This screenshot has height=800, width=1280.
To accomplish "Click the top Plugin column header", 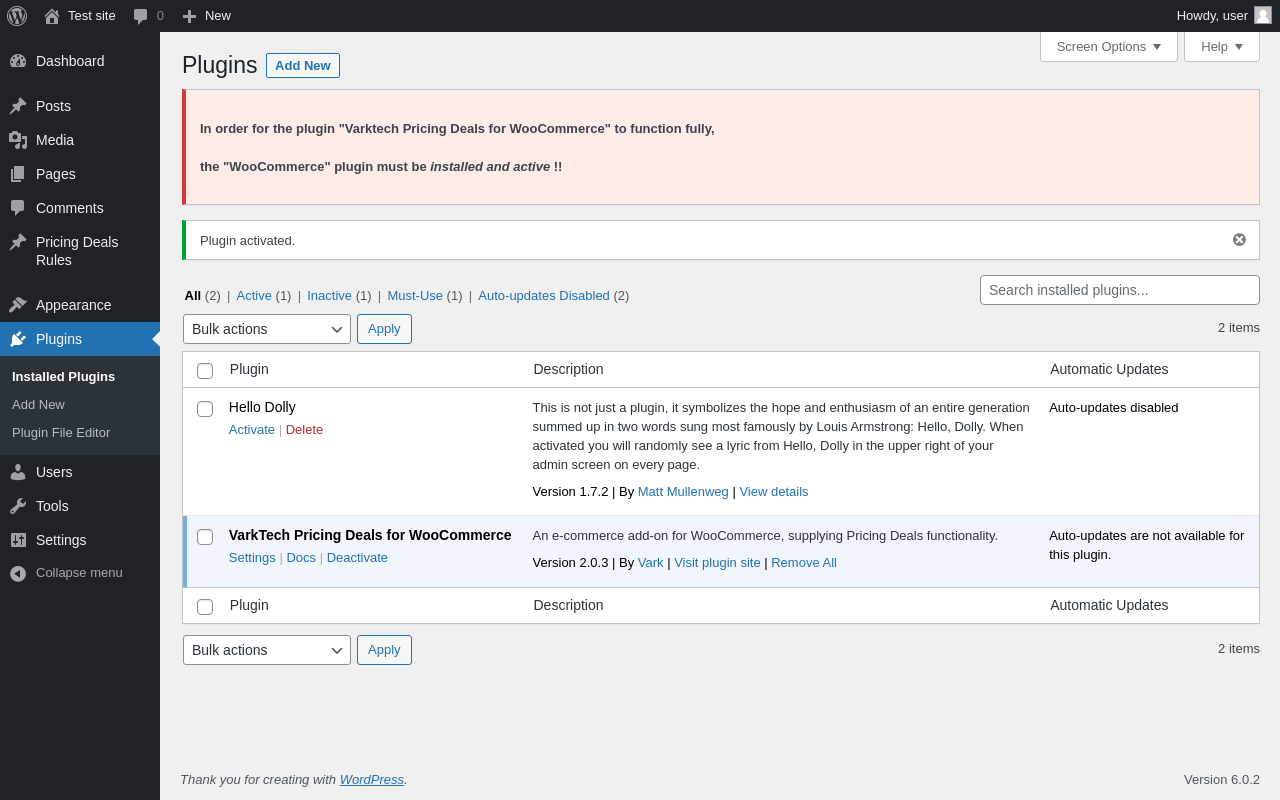I will 249,369.
